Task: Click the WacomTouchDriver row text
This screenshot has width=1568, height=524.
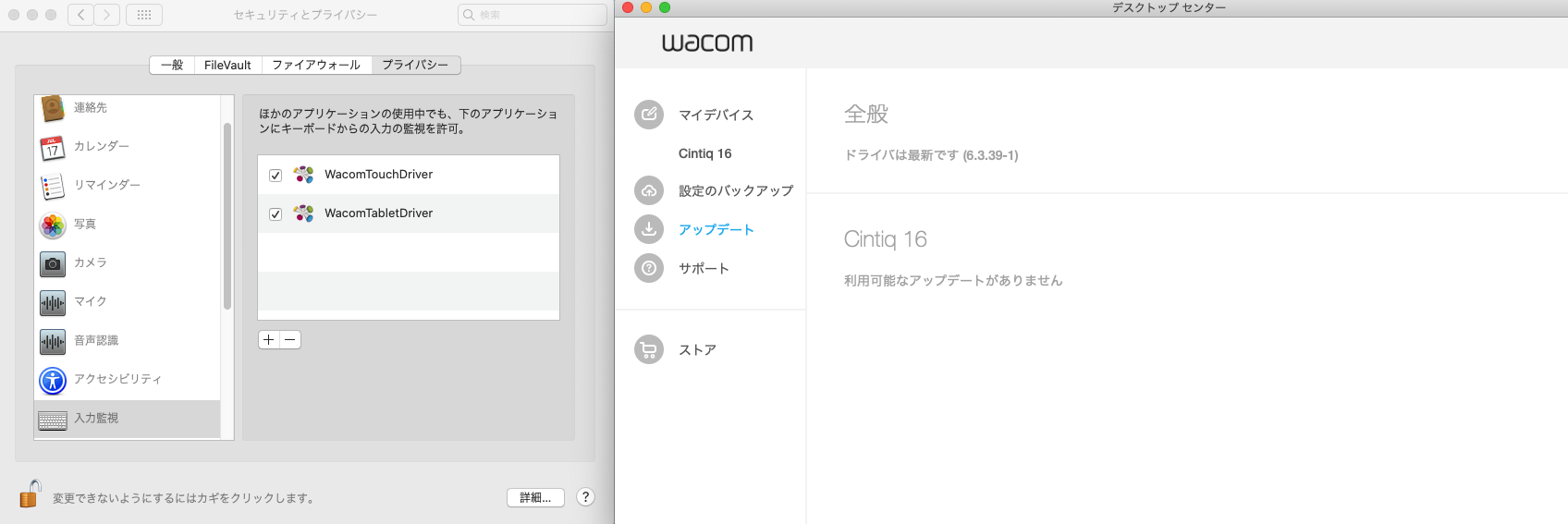Action: pyautogui.click(x=378, y=174)
